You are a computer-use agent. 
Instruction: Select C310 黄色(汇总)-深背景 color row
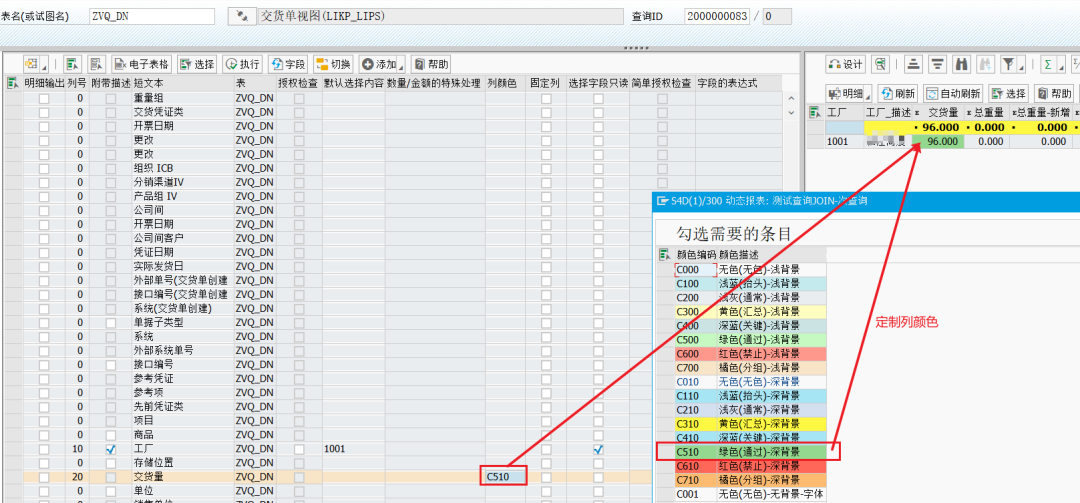tap(750, 423)
